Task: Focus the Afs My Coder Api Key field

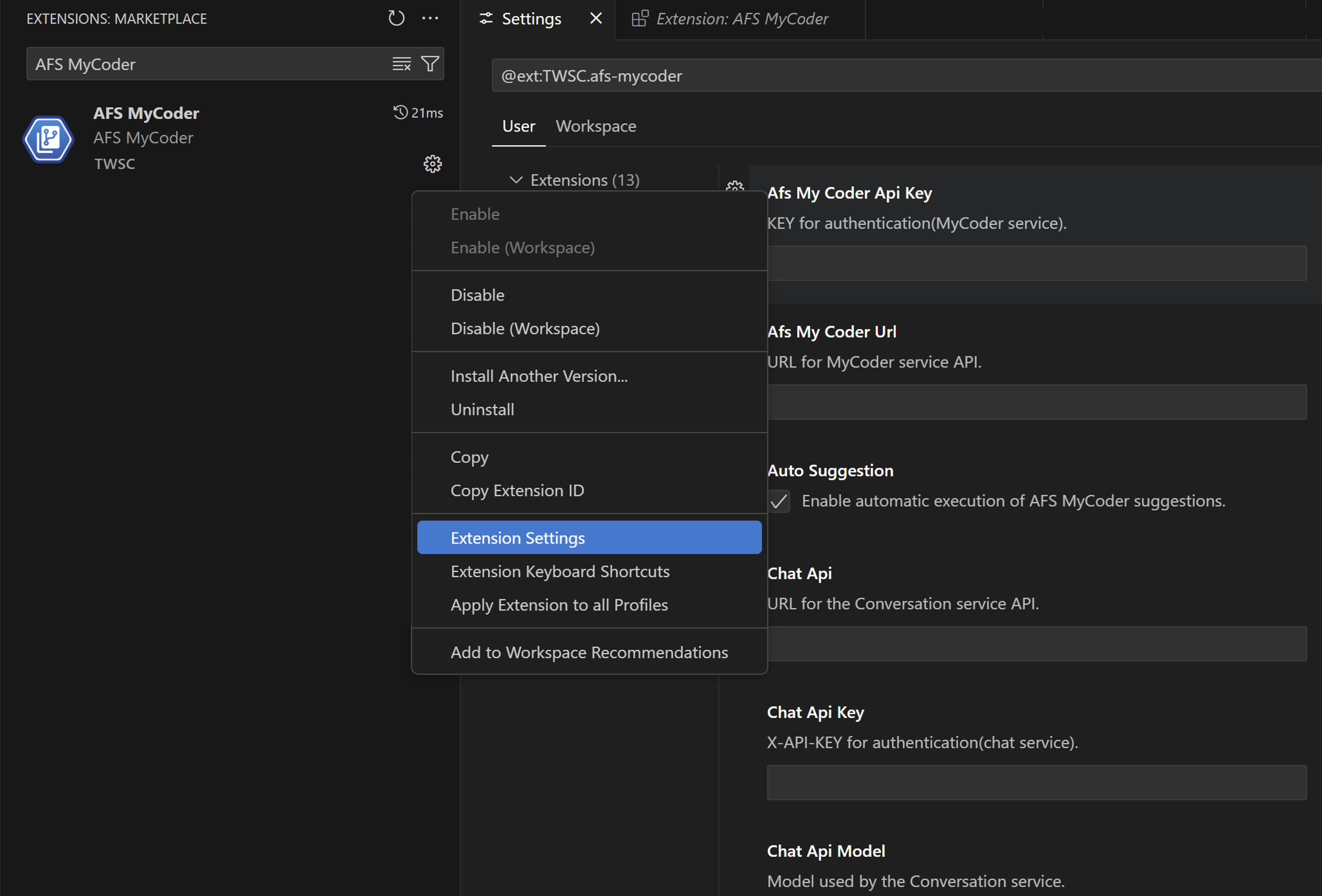Action: coord(1037,263)
